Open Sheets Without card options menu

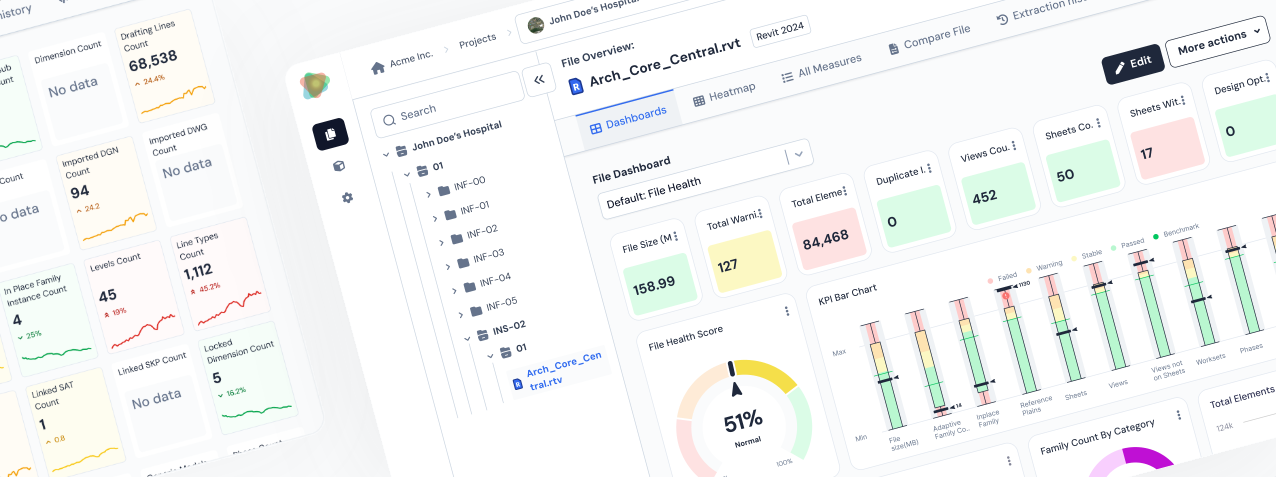1183,100
